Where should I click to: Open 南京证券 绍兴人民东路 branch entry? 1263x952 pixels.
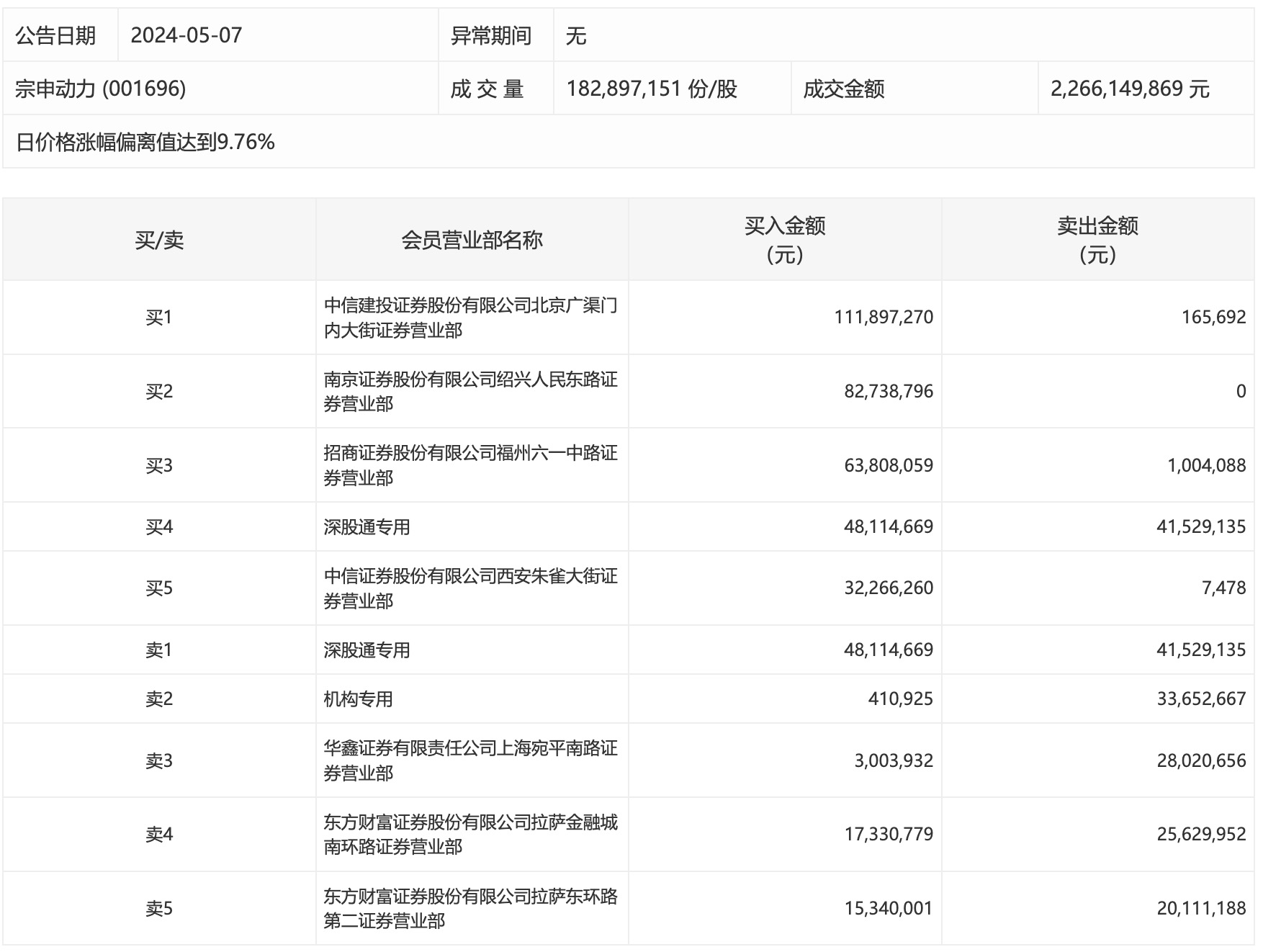tap(470, 392)
